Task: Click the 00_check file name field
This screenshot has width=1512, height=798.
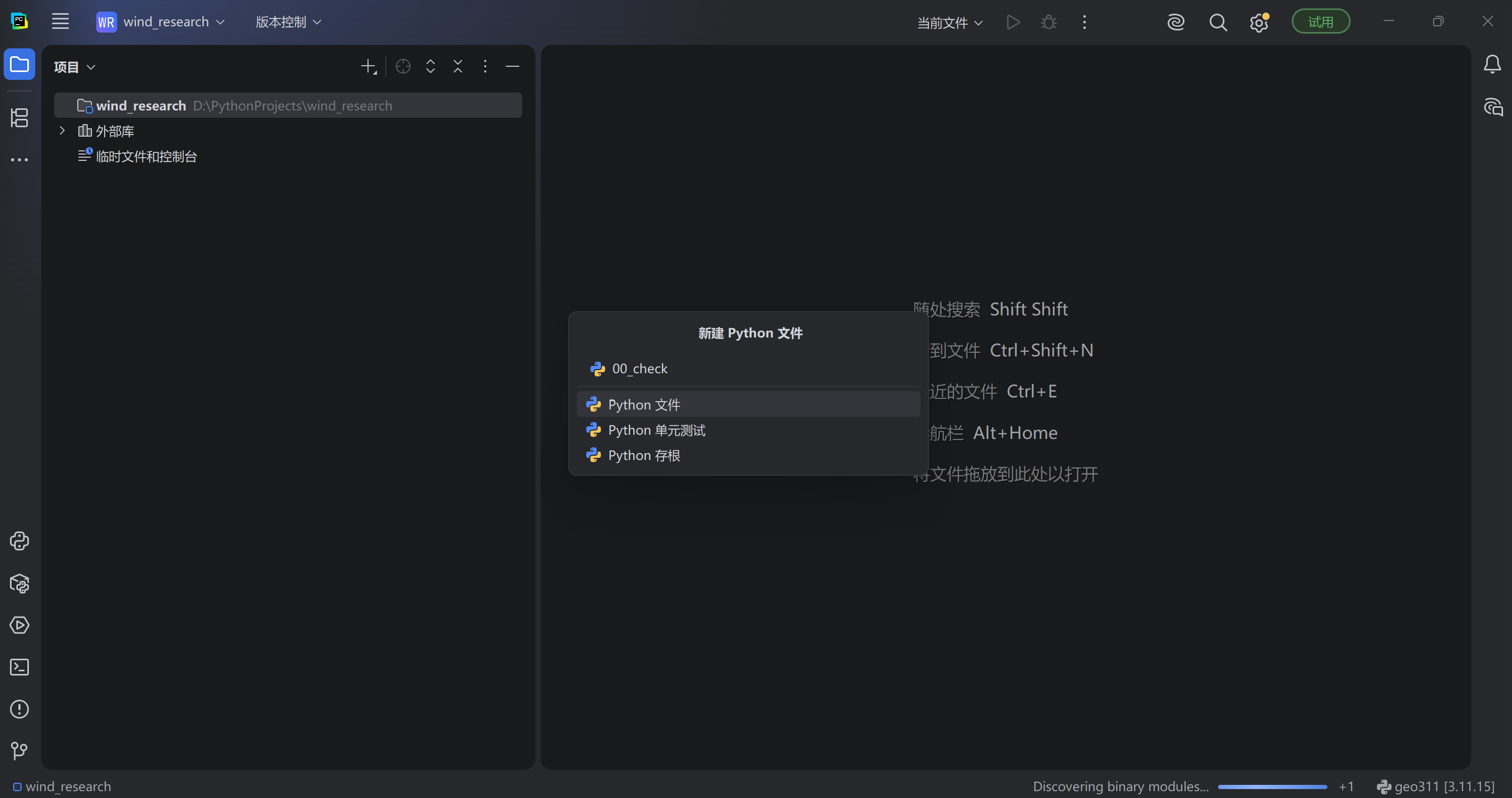Action: (x=748, y=369)
